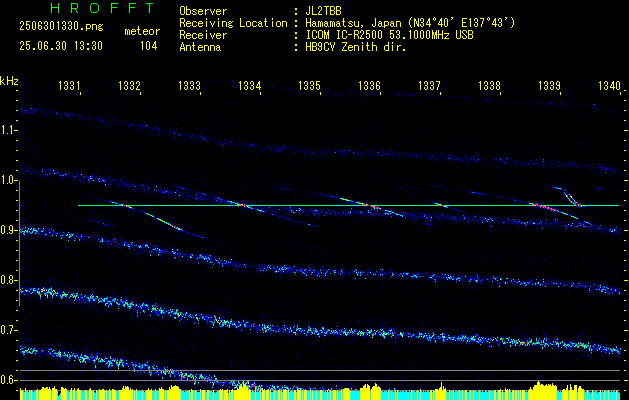Select observer callsign JL2TBB
Image resolution: width=629 pixels, height=400 pixels.
(x=323, y=11)
